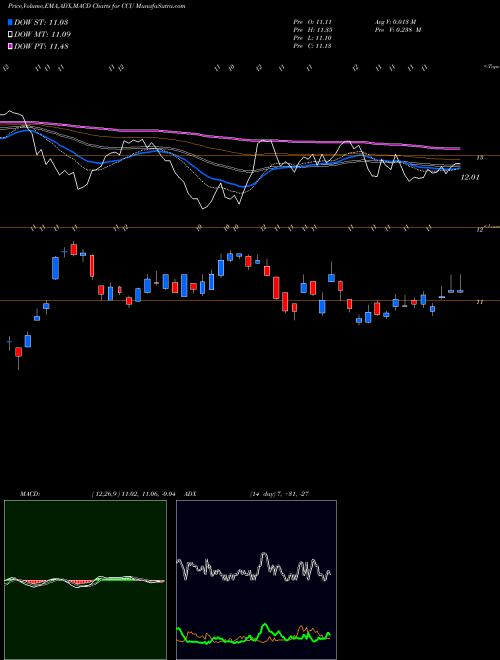Image resolution: width=500 pixels, height=660 pixels.
Task: Click the blue DOW ST legend swatch
Action: 10,22
